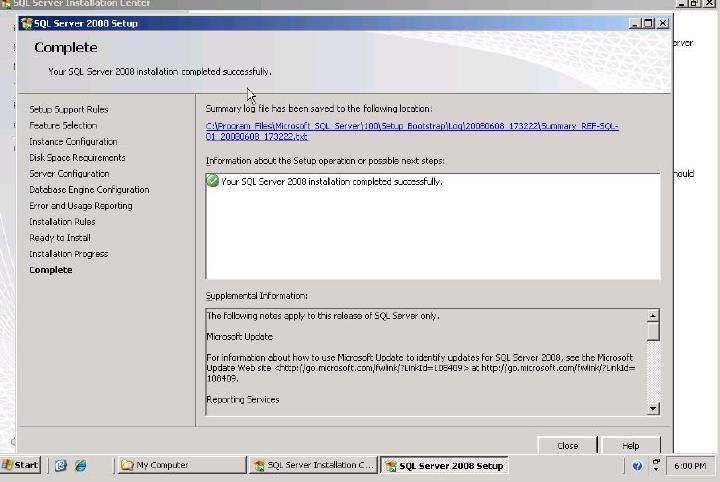
Task: Minimize the SQL Server Installation Center window
Action: [x=682, y=3]
